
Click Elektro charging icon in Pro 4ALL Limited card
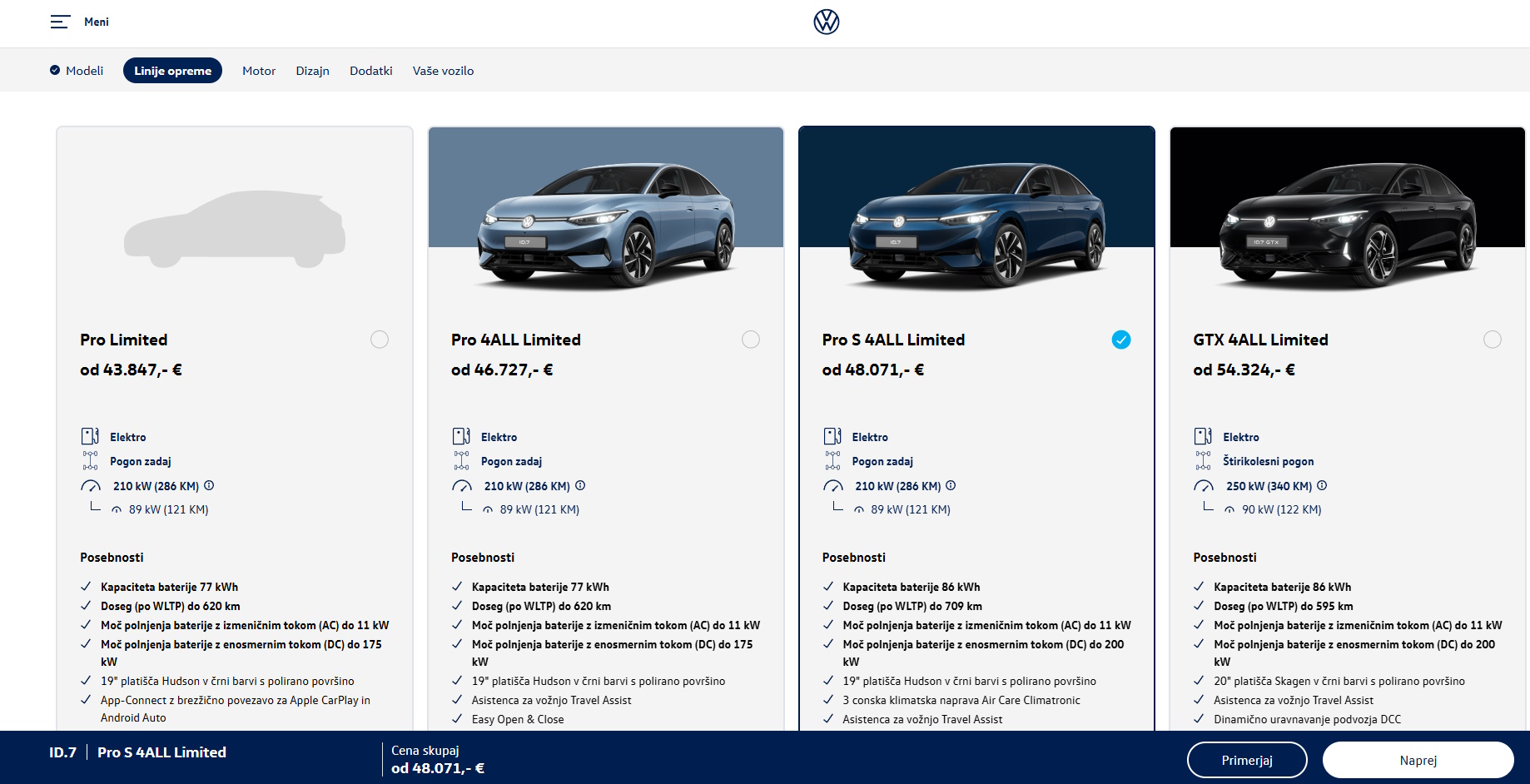coord(461,436)
